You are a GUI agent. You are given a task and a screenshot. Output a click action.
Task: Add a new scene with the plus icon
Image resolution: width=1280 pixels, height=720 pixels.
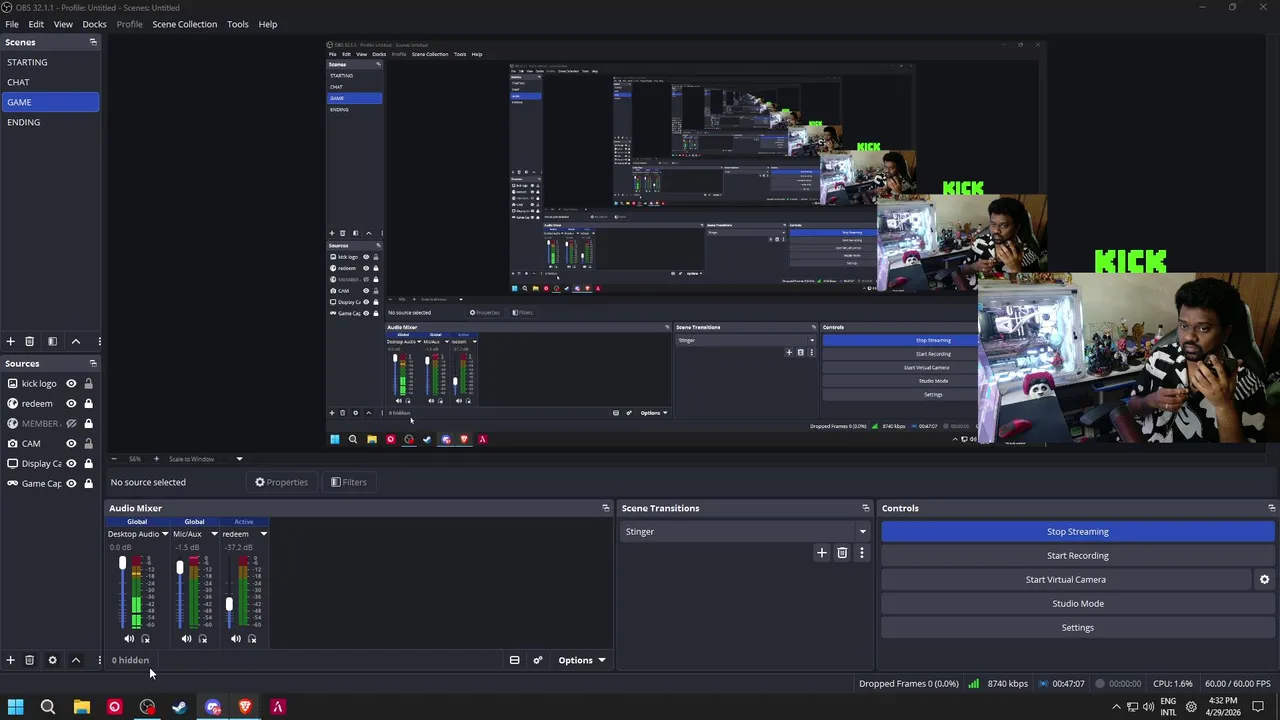click(10, 341)
